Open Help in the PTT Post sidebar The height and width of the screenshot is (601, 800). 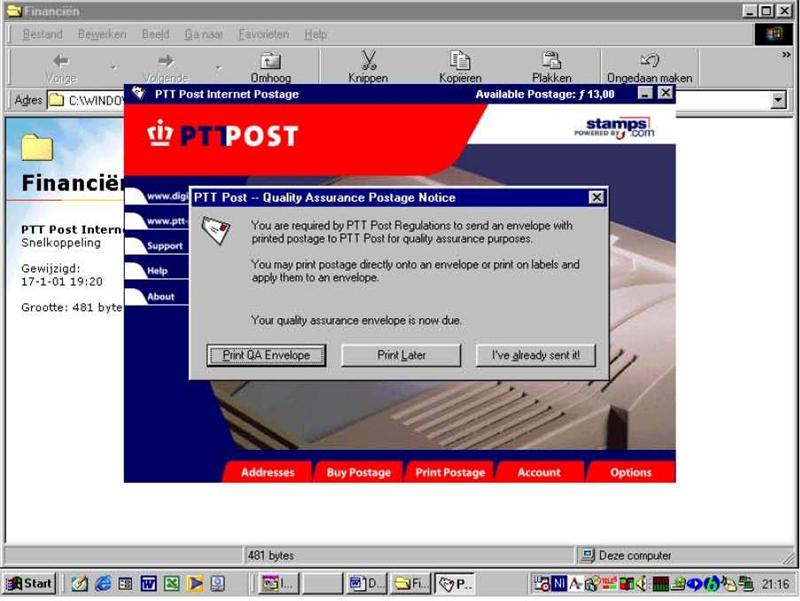click(157, 271)
